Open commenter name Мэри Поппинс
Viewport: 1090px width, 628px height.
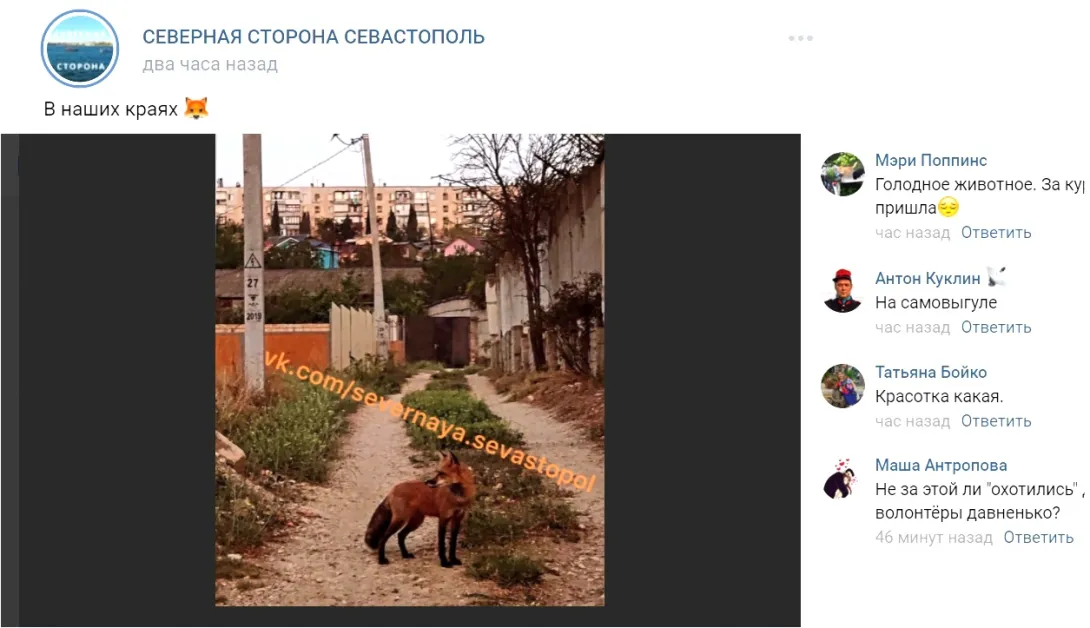point(931,161)
